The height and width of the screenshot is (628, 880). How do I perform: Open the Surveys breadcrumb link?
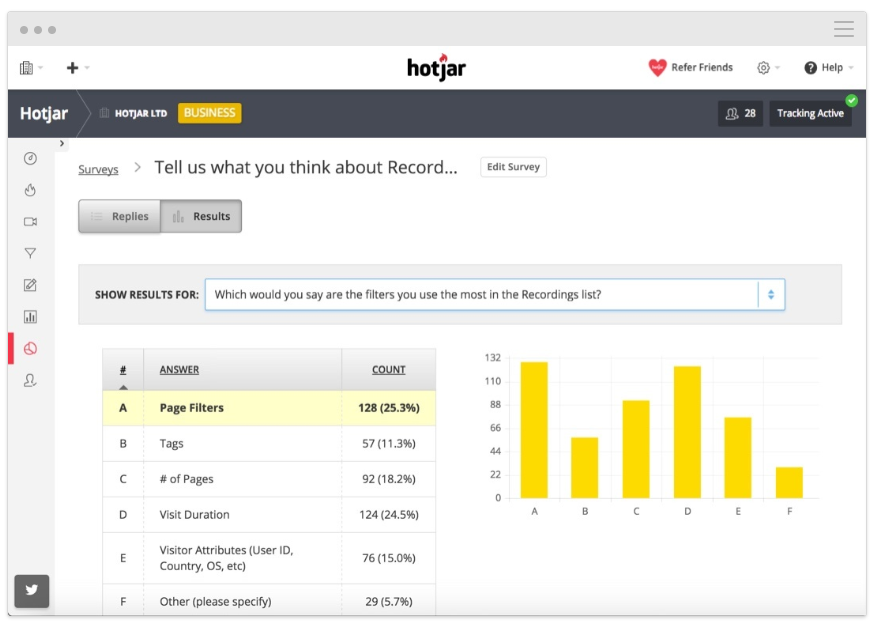[x=98, y=169]
